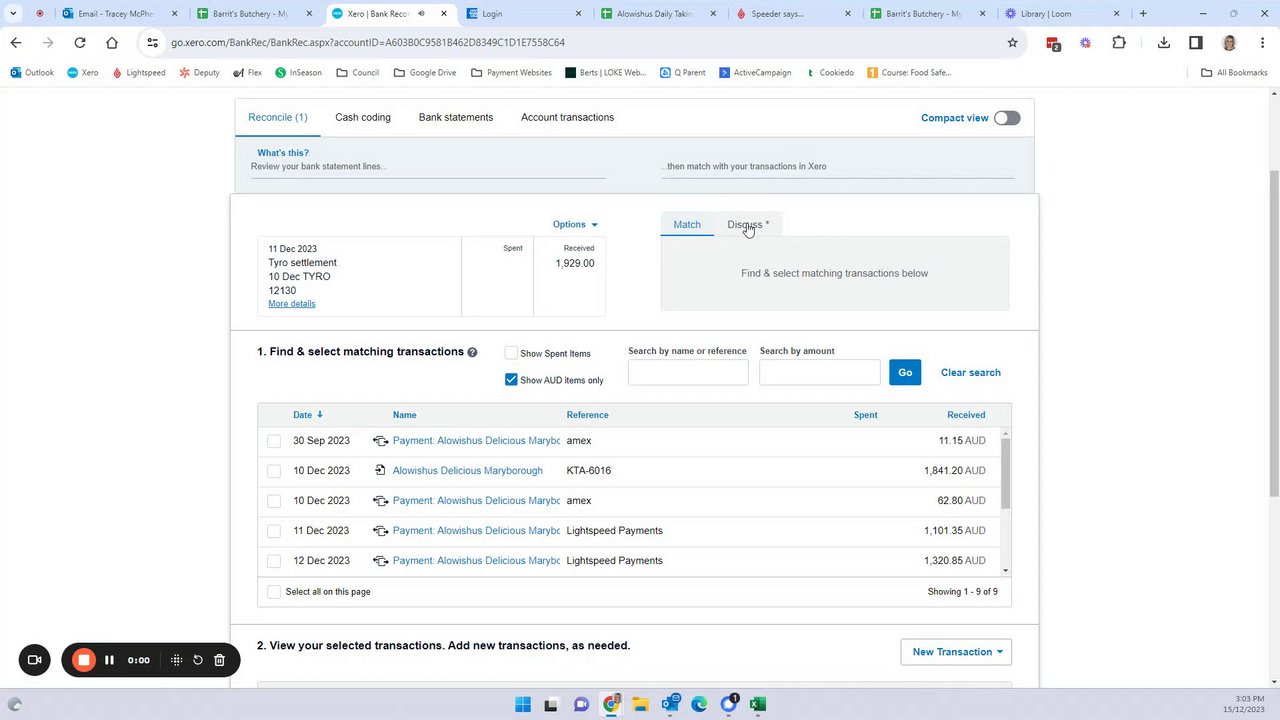
Task: Open the browser tab search dropdown
Action: [13, 14]
